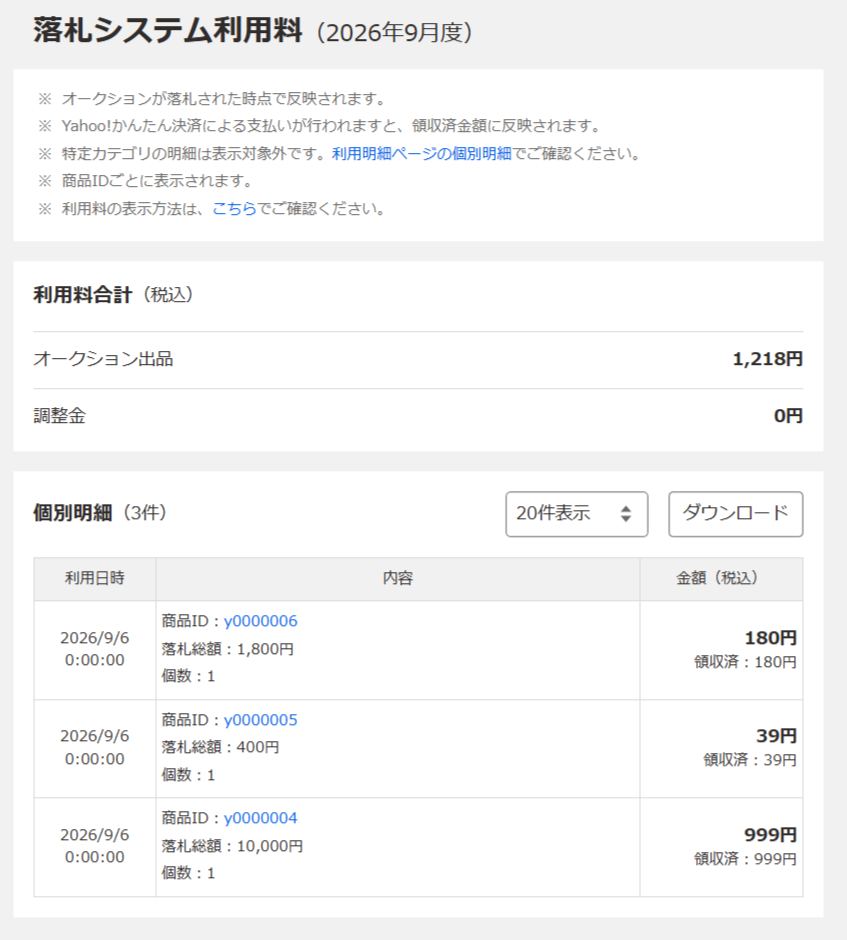Click 領収済:39円 text
The height and width of the screenshot is (940, 847).
750,760
